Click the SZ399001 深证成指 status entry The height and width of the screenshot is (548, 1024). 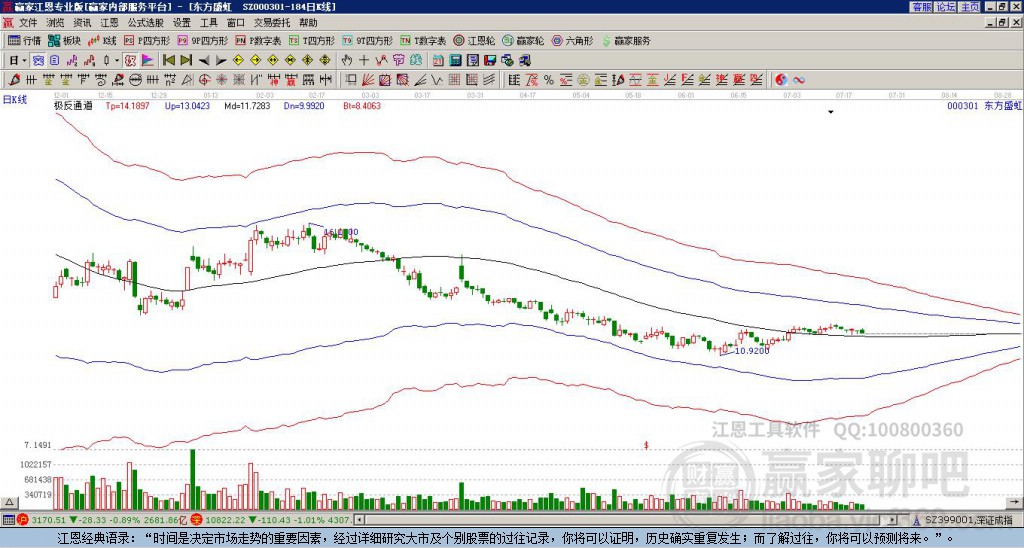[x=969, y=520]
